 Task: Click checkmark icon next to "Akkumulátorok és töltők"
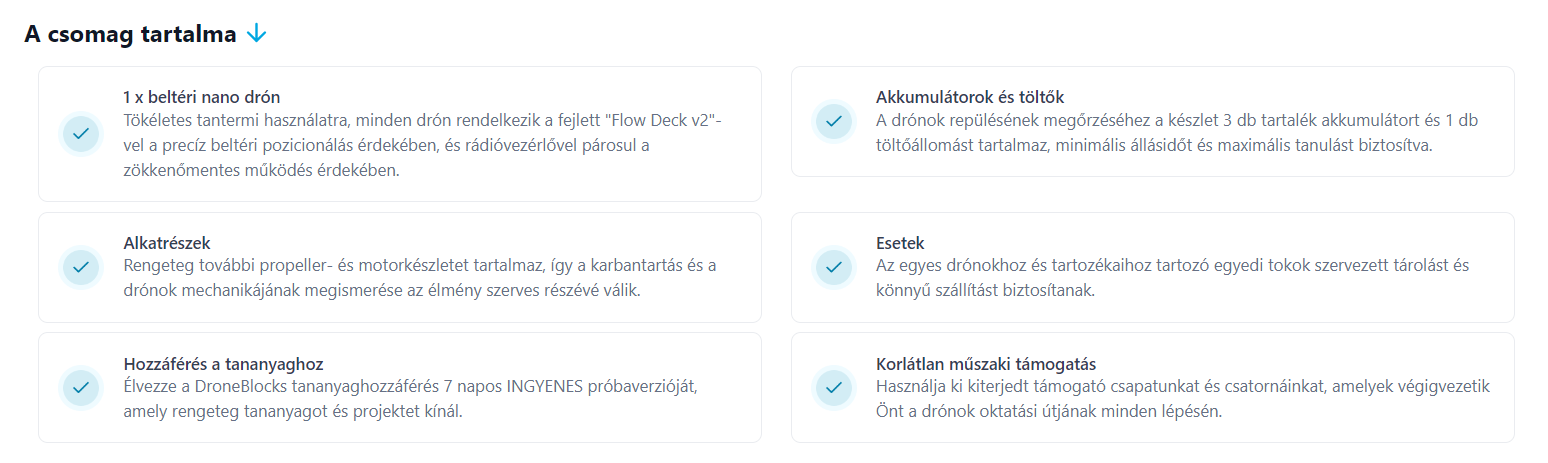[x=834, y=121]
